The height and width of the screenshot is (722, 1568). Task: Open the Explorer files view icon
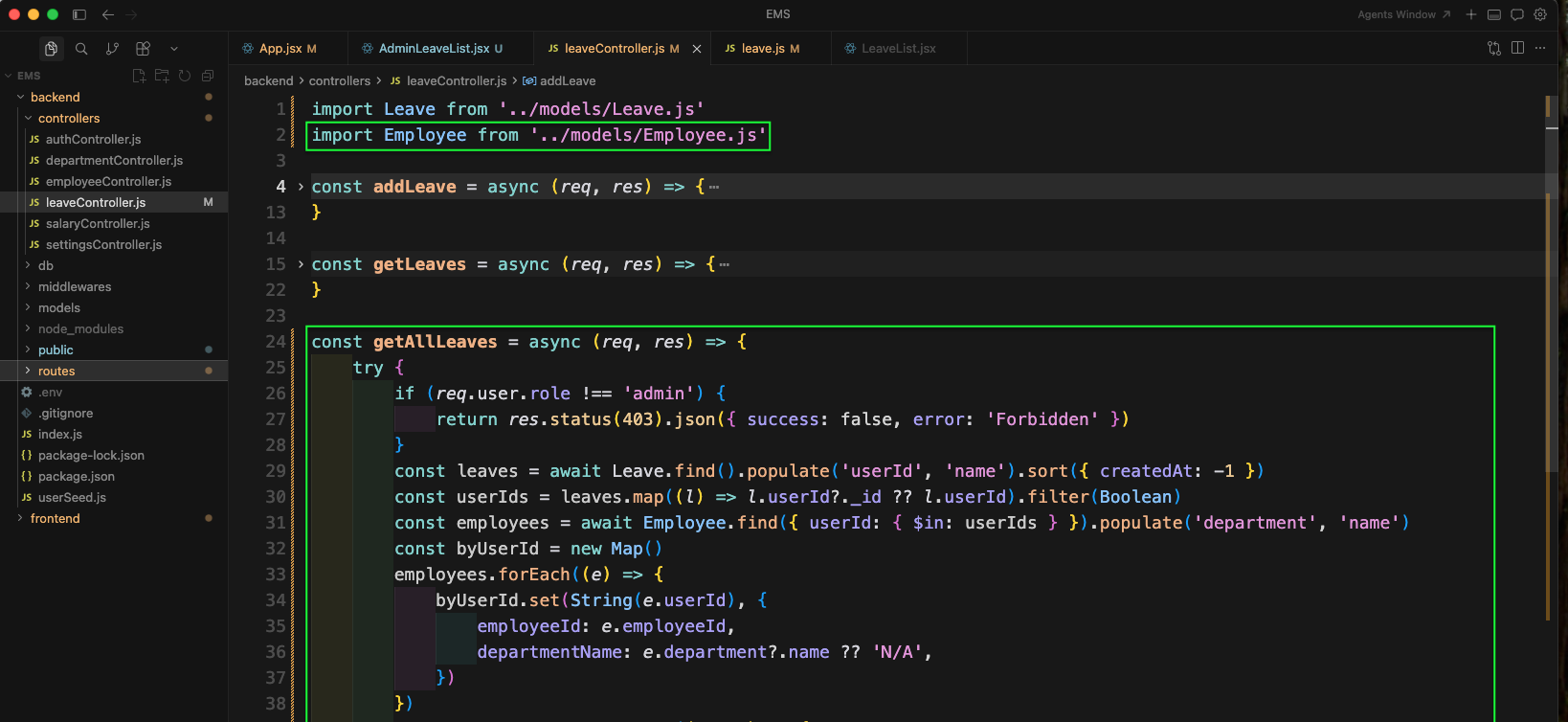[x=51, y=48]
